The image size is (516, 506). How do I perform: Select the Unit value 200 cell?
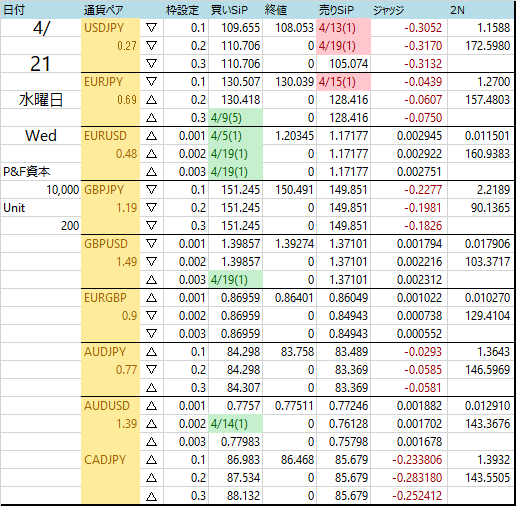[41, 226]
